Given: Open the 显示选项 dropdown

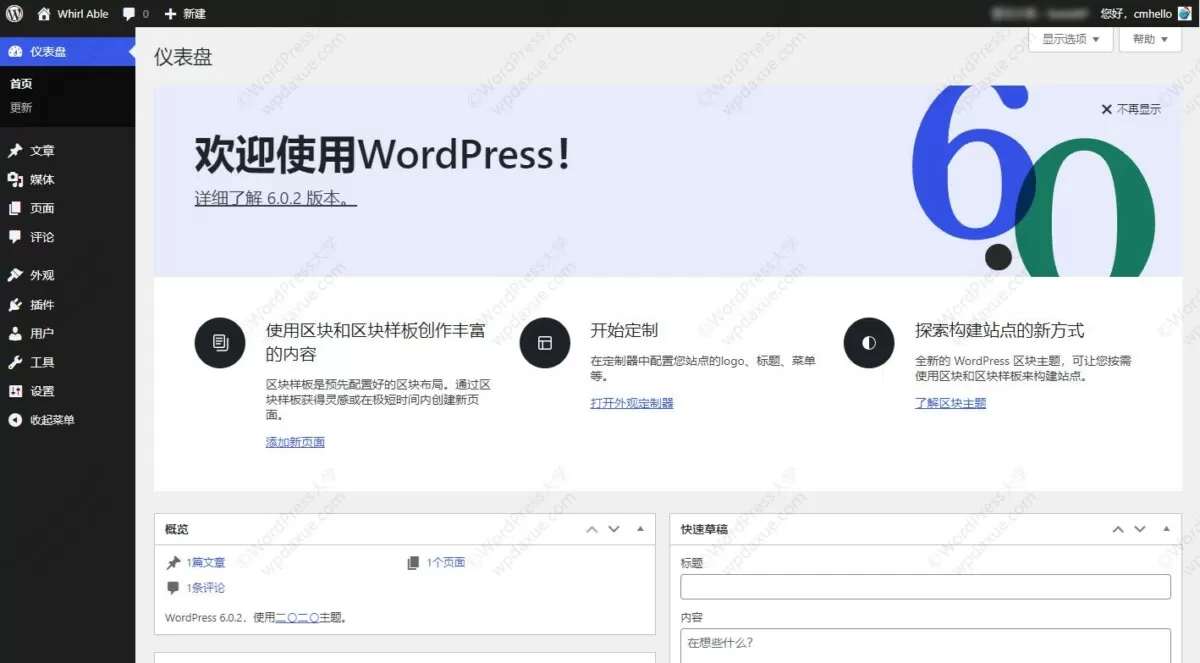Looking at the screenshot, I should [x=1070, y=39].
